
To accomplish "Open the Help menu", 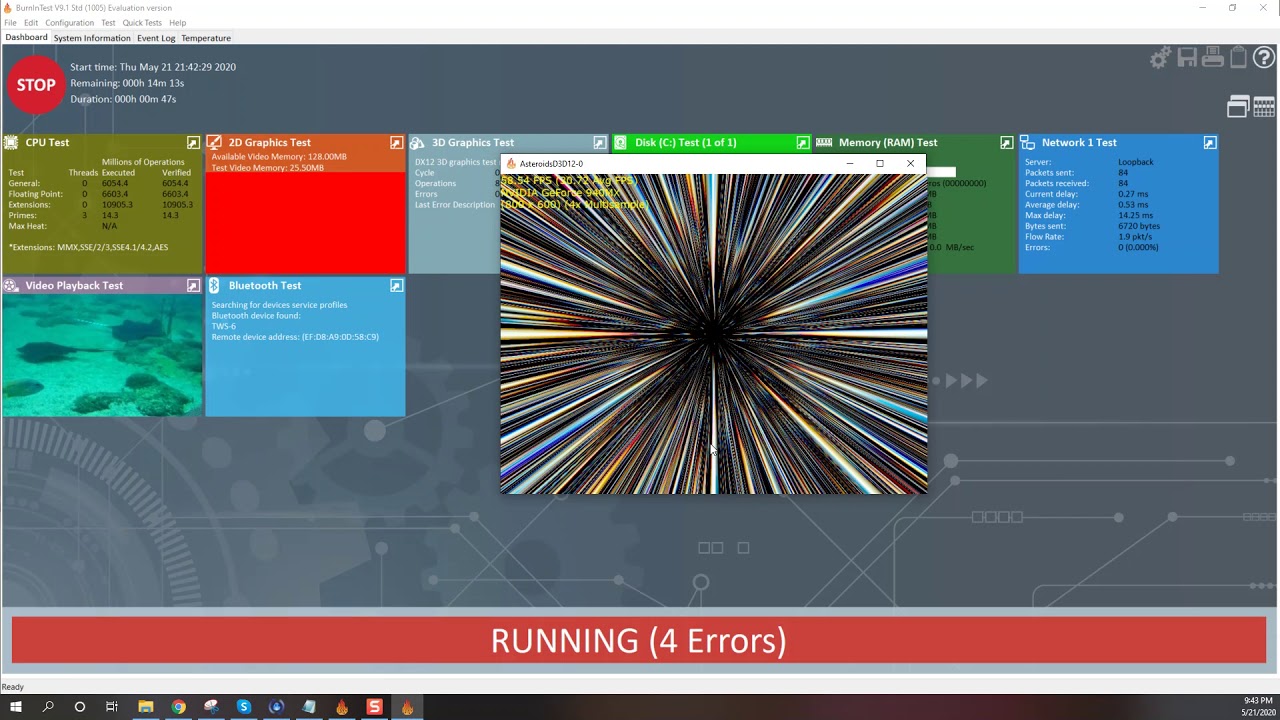I will tap(177, 22).
